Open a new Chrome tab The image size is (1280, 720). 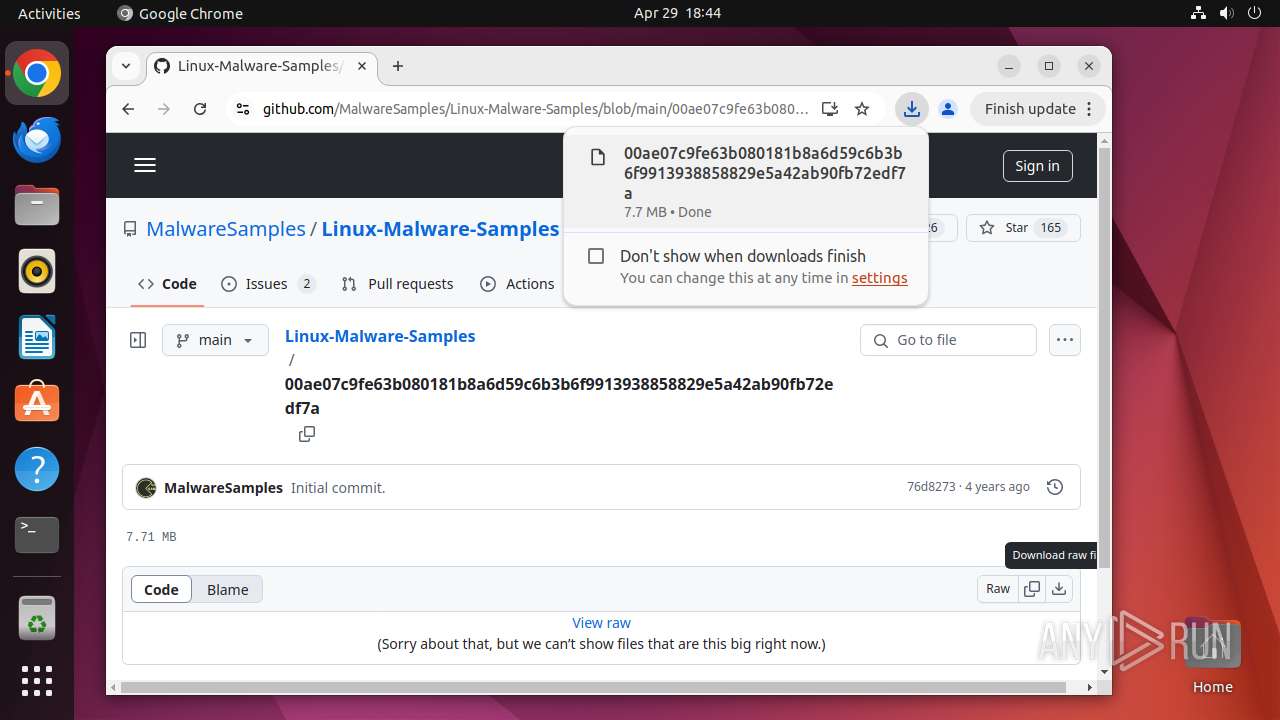[398, 66]
